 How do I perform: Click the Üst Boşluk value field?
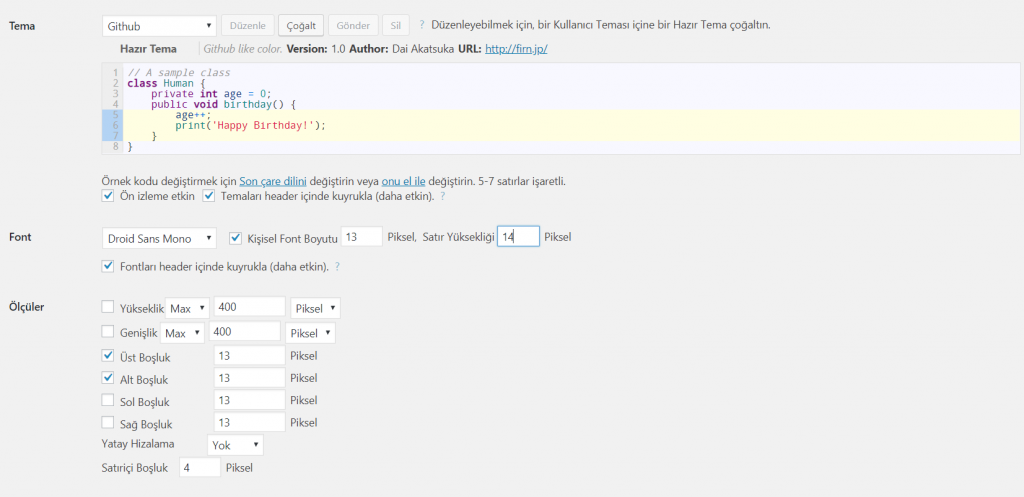click(250, 355)
